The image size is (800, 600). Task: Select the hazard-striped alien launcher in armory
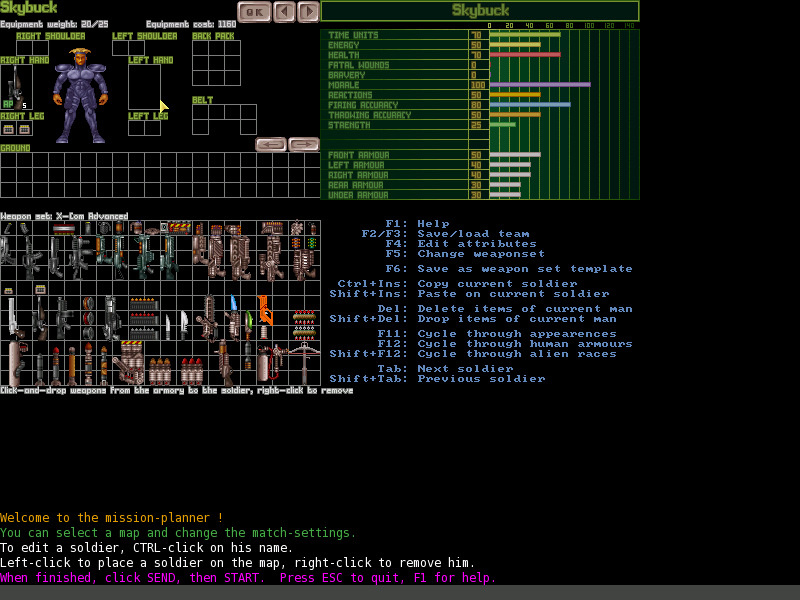click(x=129, y=363)
